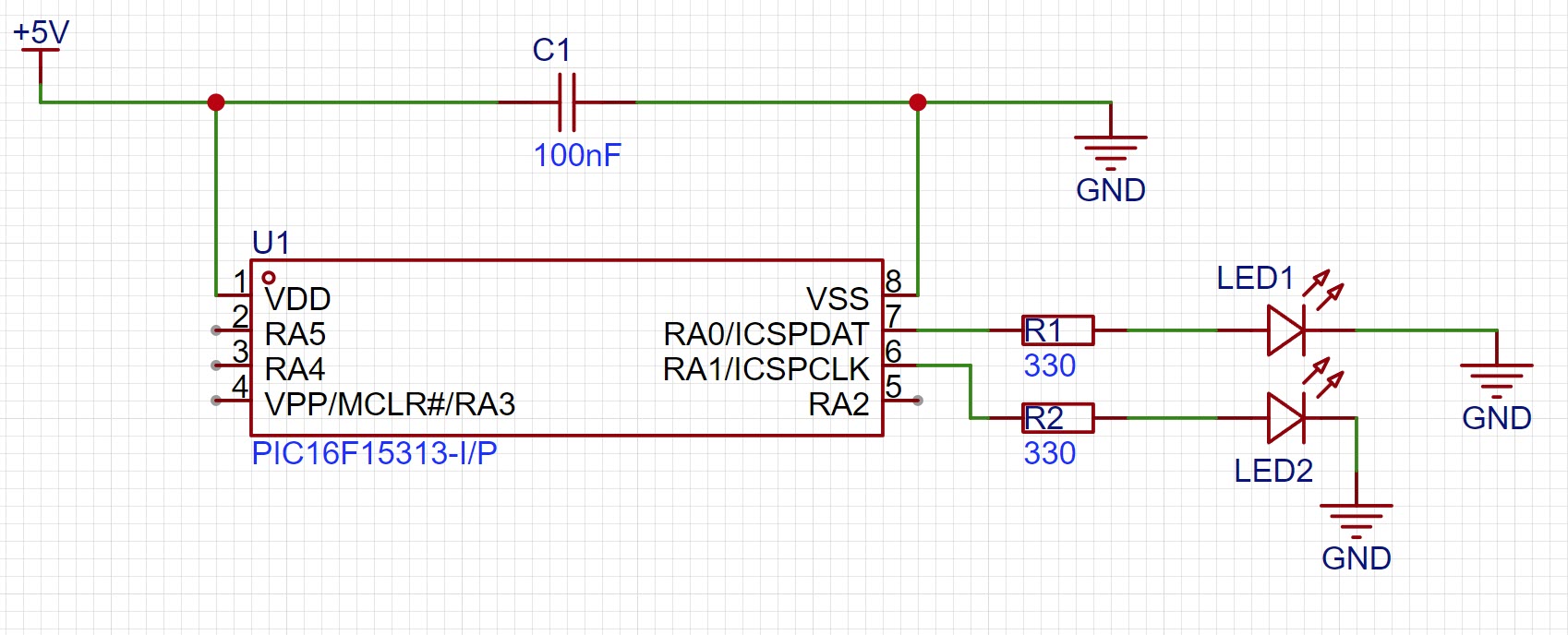Viewport: 1568px width, 635px height.
Task: Select the LED1 diode symbol
Action: (1287, 329)
